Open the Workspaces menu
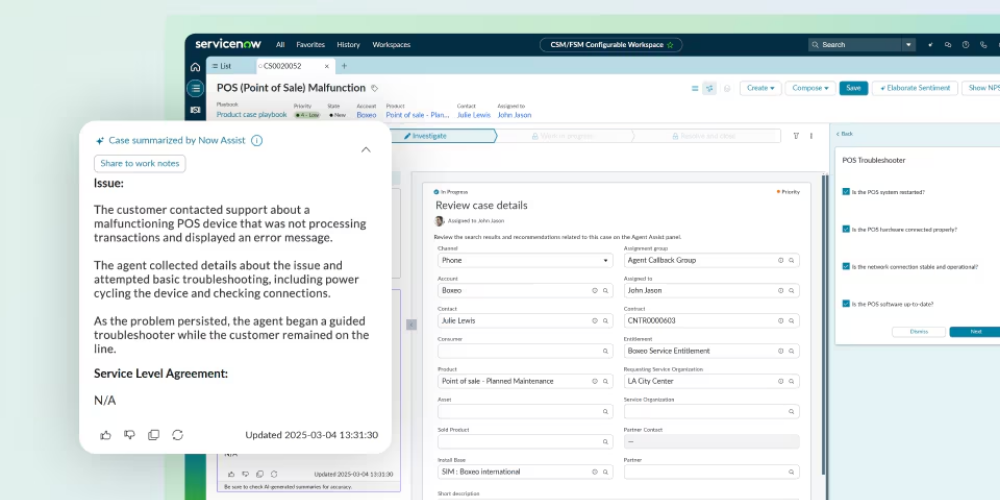1000x500 pixels. click(x=391, y=45)
